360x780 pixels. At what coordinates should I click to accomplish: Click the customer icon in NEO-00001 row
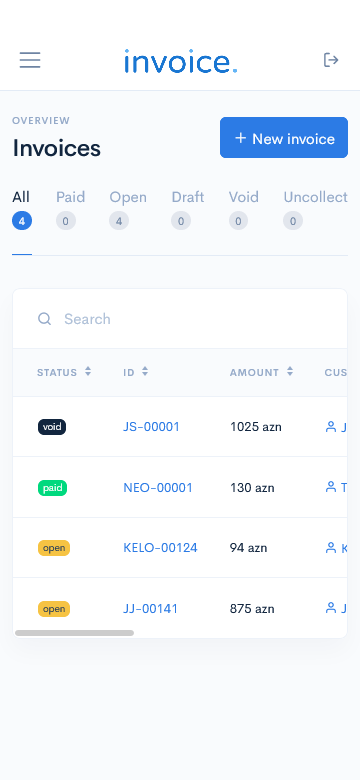tap(331, 487)
